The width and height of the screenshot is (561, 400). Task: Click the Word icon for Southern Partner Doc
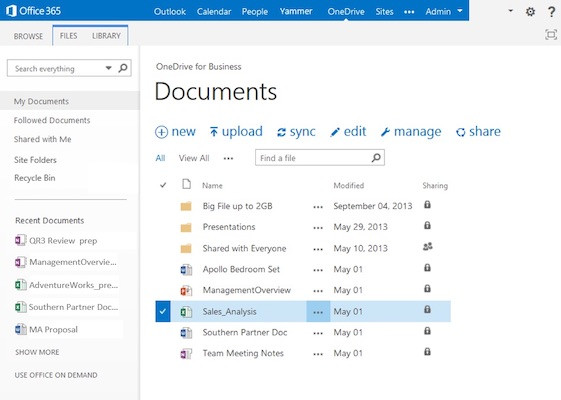186,333
